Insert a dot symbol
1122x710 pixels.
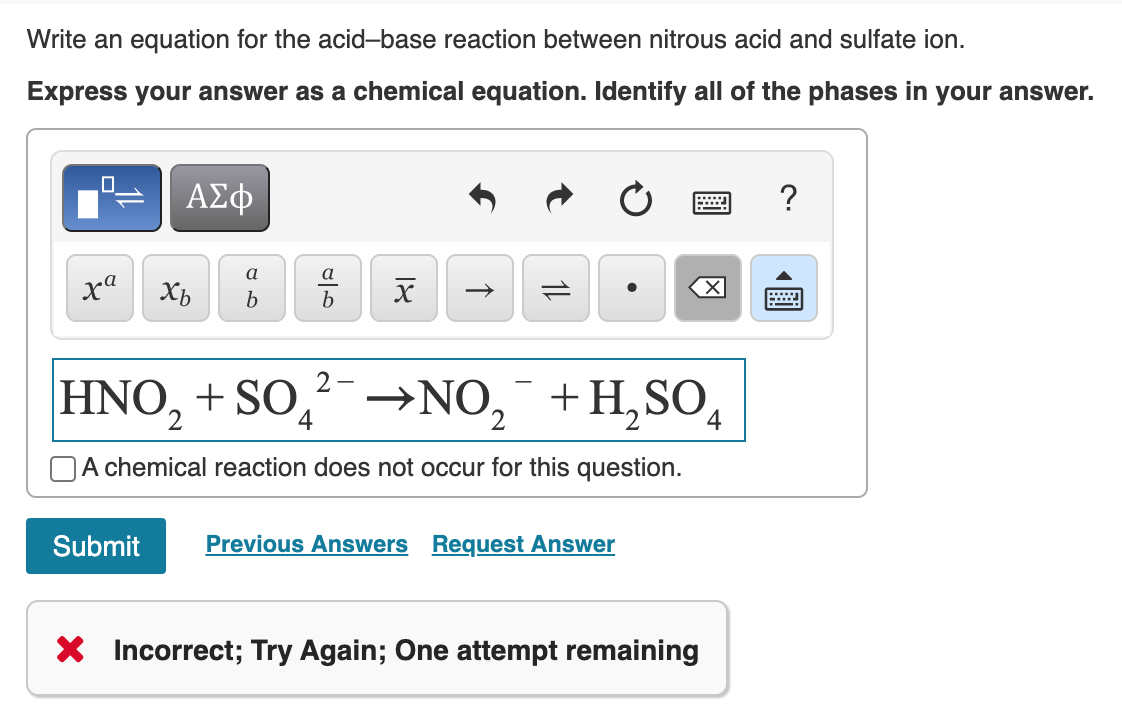pos(632,288)
